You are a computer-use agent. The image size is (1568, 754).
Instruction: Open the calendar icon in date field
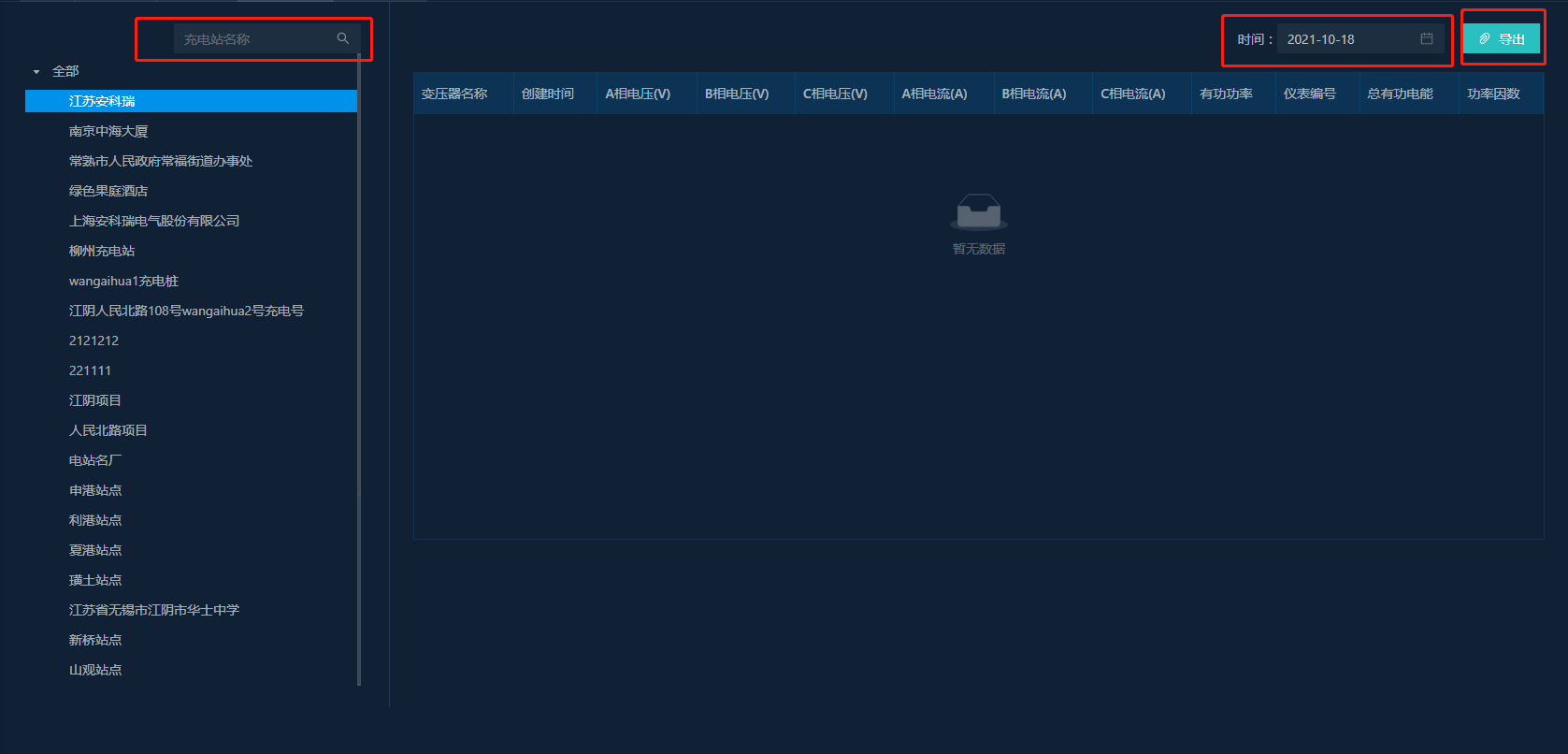coord(1426,38)
